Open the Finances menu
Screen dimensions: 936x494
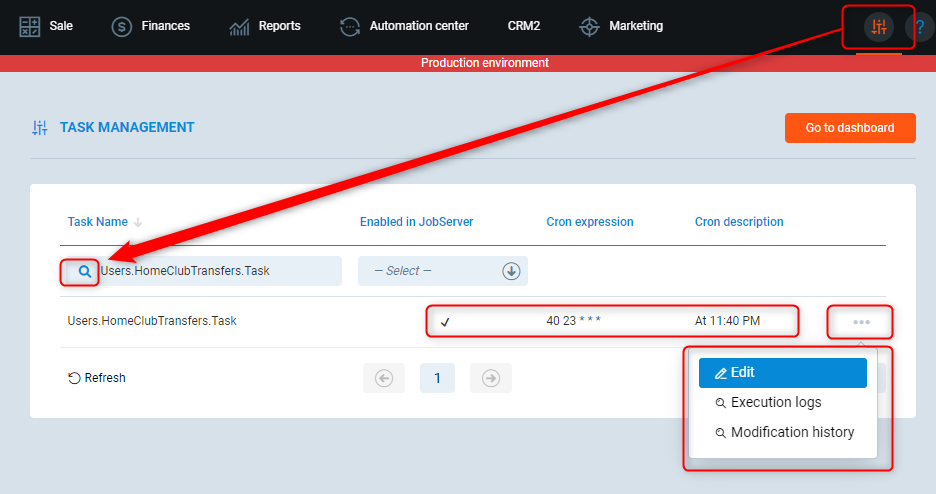151,26
